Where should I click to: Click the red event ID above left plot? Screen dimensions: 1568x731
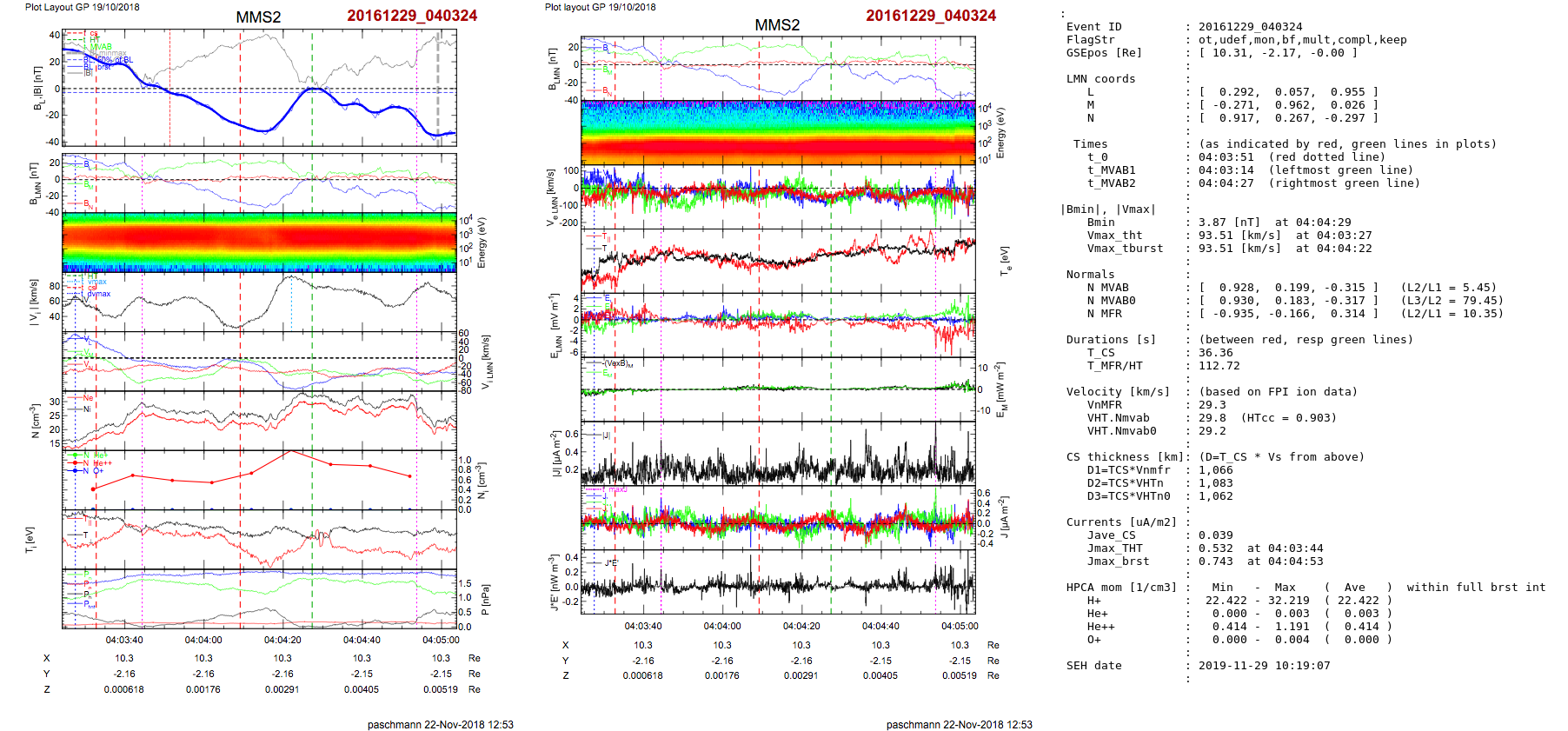[412, 16]
